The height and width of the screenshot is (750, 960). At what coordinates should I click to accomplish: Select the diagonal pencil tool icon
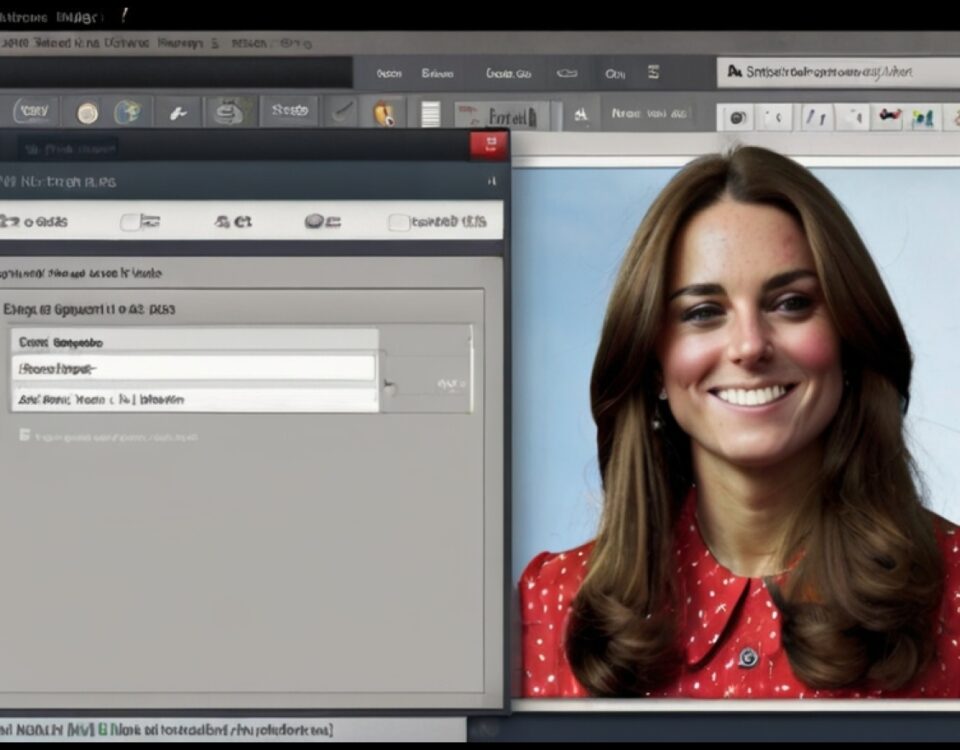tap(342, 112)
